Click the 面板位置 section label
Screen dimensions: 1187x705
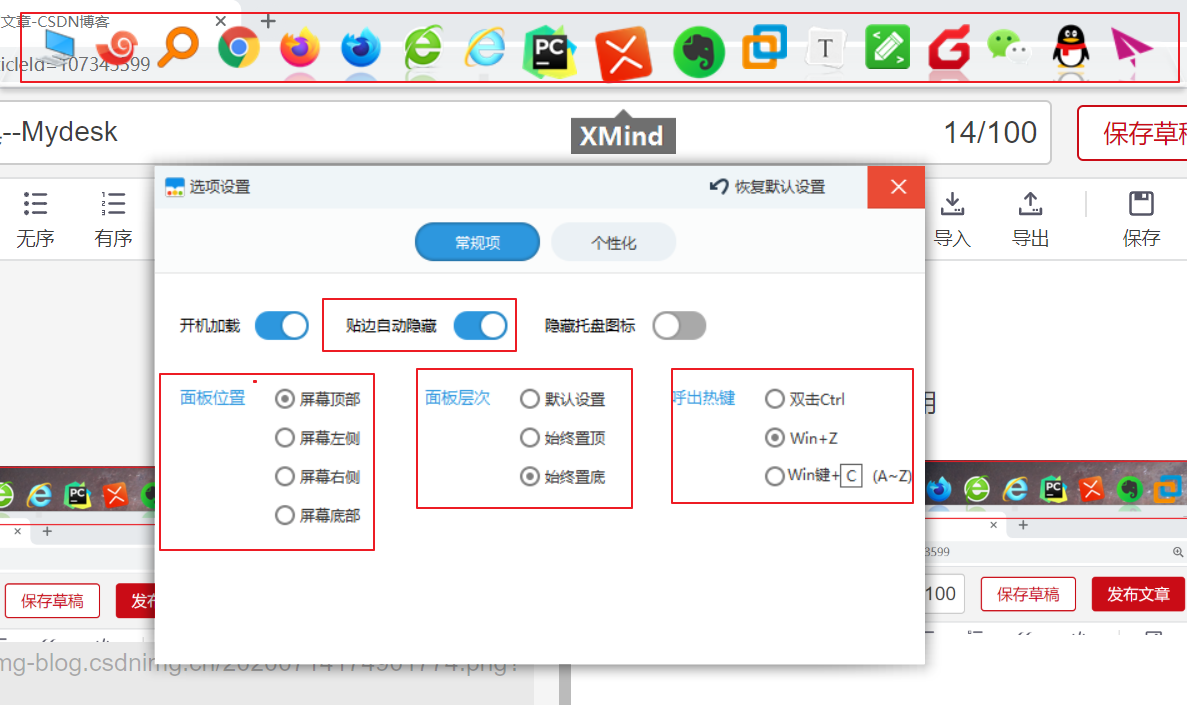[x=212, y=398]
